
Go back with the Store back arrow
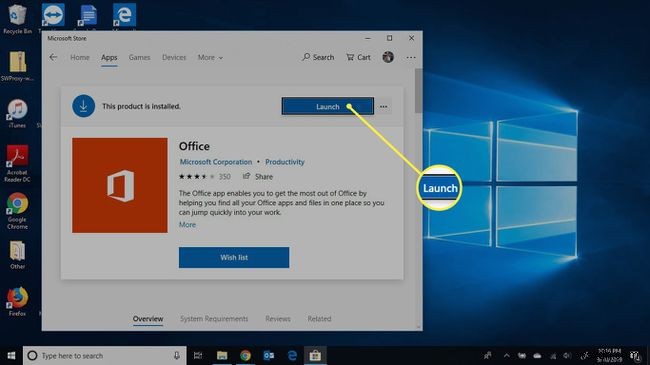pos(53,57)
